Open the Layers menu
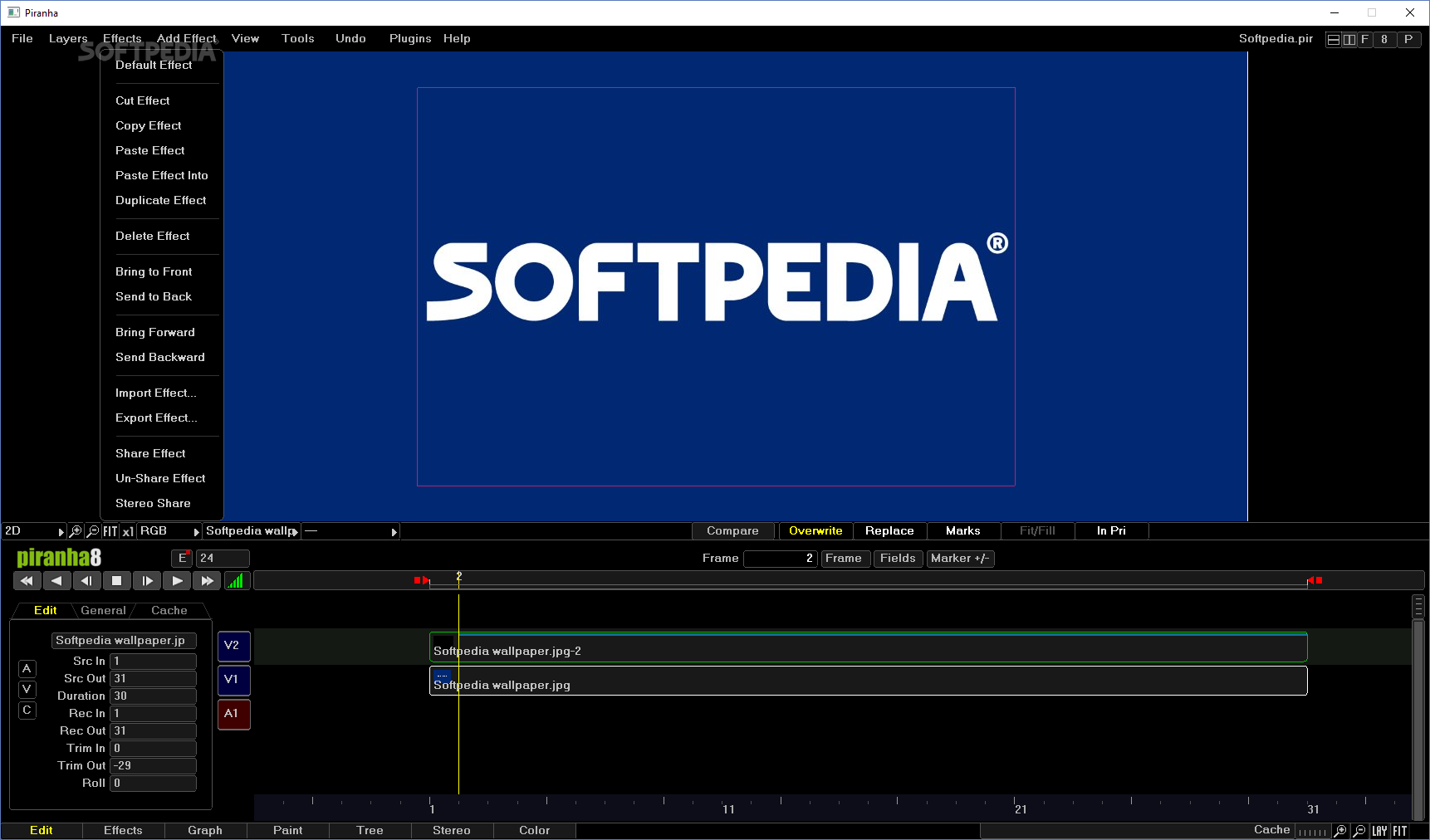 (x=68, y=39)
